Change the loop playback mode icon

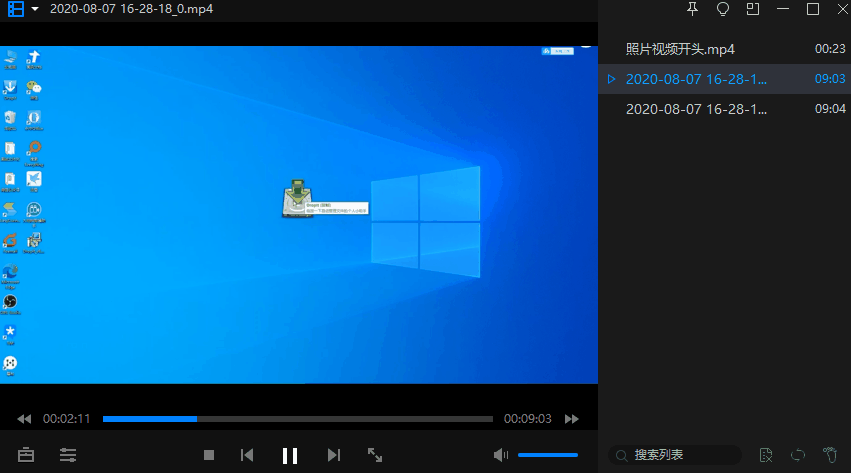(798, 455)
